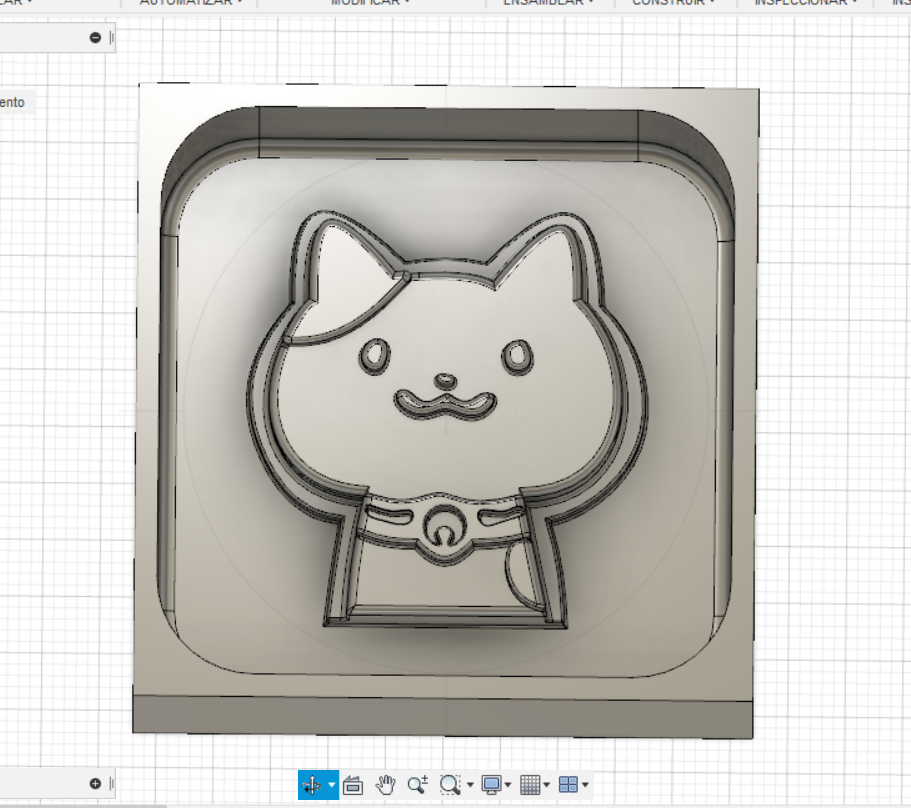Select the Pan hand tool
911x808 pixels.
[x=385, y=785]
